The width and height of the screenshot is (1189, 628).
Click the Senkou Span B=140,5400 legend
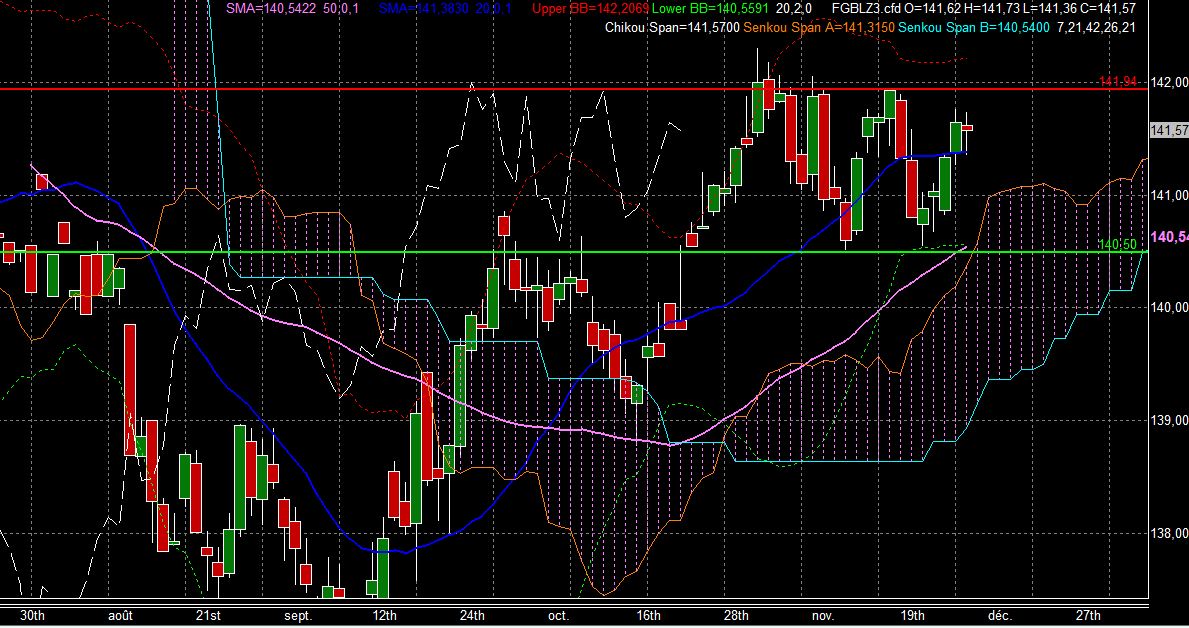pyautogui.click(x=974, y=27)
